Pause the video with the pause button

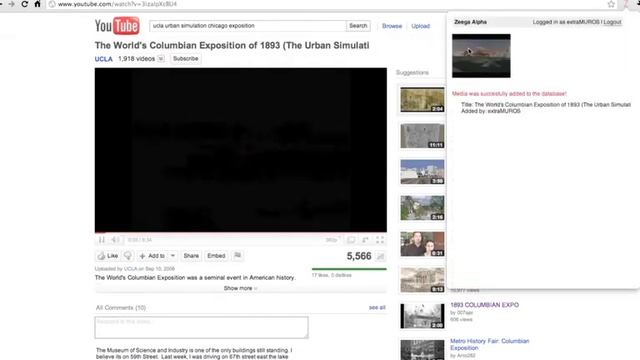tap(102, 240)
